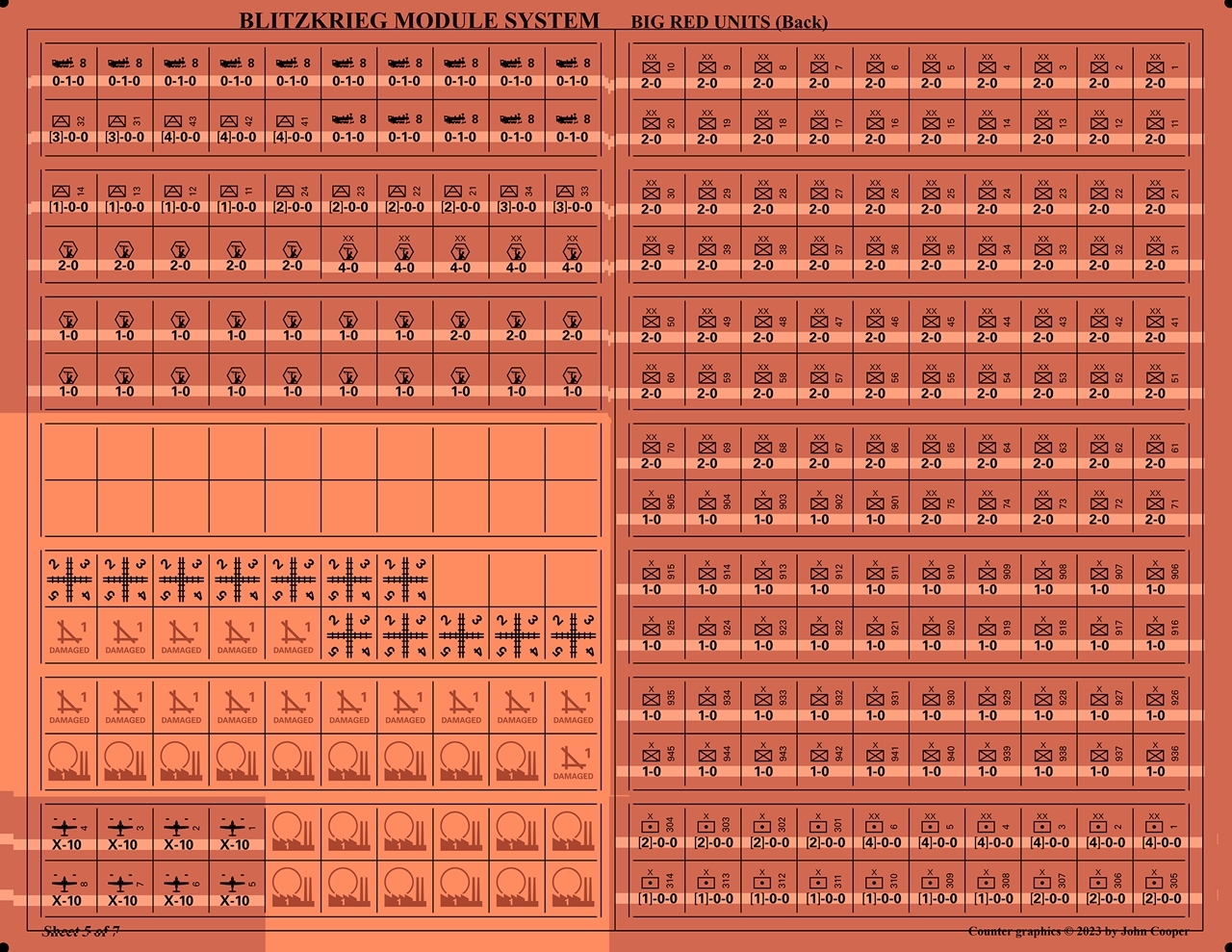This screenshot has width=1232, height=952.
Task: Select the infantry division counter numbered 66
Action: (883, 452)
